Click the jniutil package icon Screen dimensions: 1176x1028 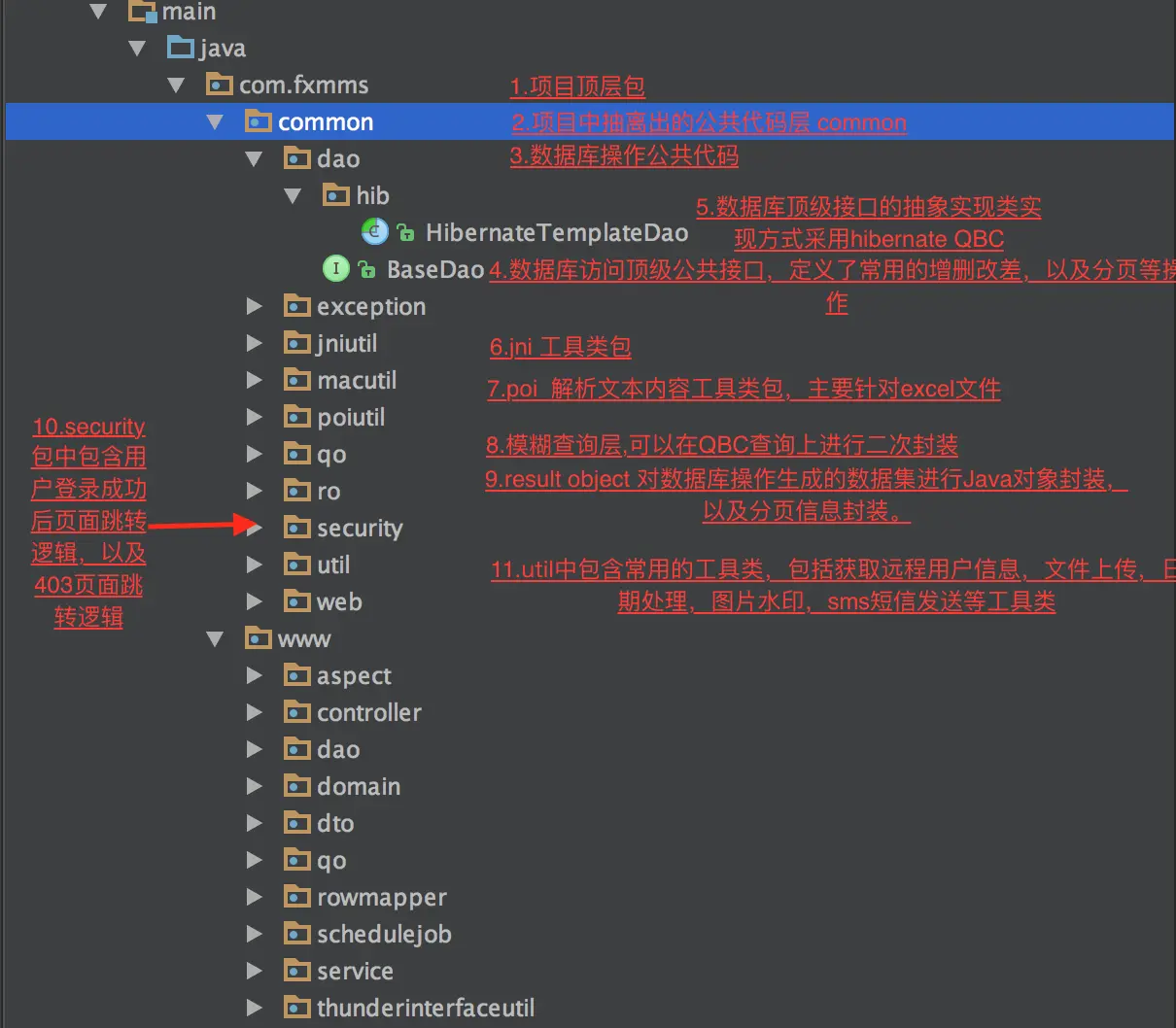297,343
